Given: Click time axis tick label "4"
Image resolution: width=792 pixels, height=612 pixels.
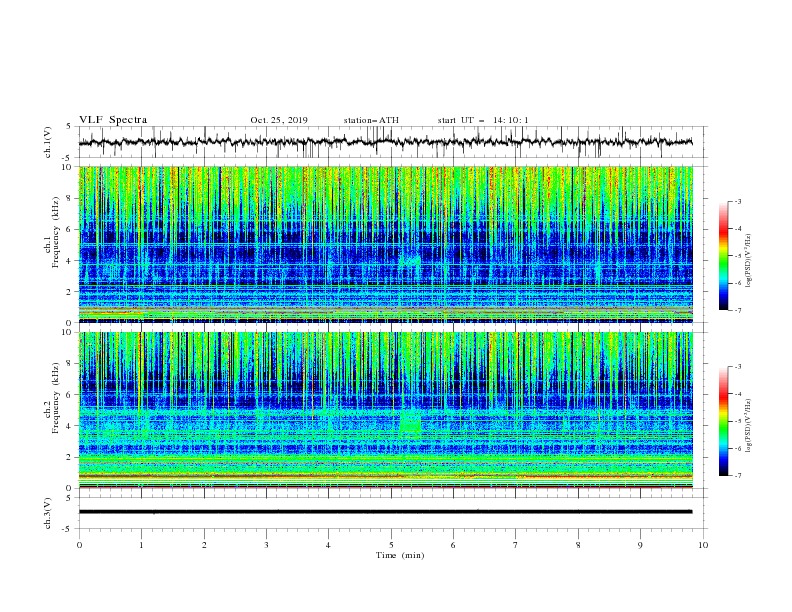Looking at the screenshot, I should (328, 545).
